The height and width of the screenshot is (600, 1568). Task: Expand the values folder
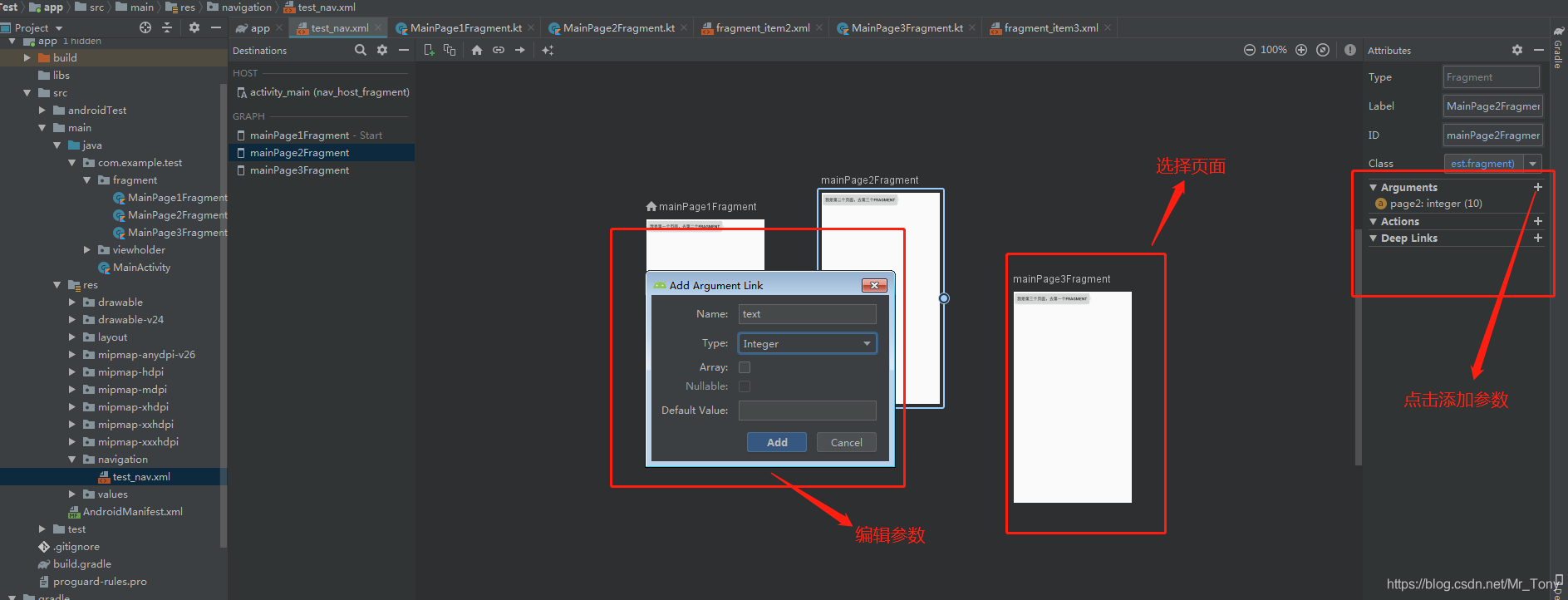72,494
